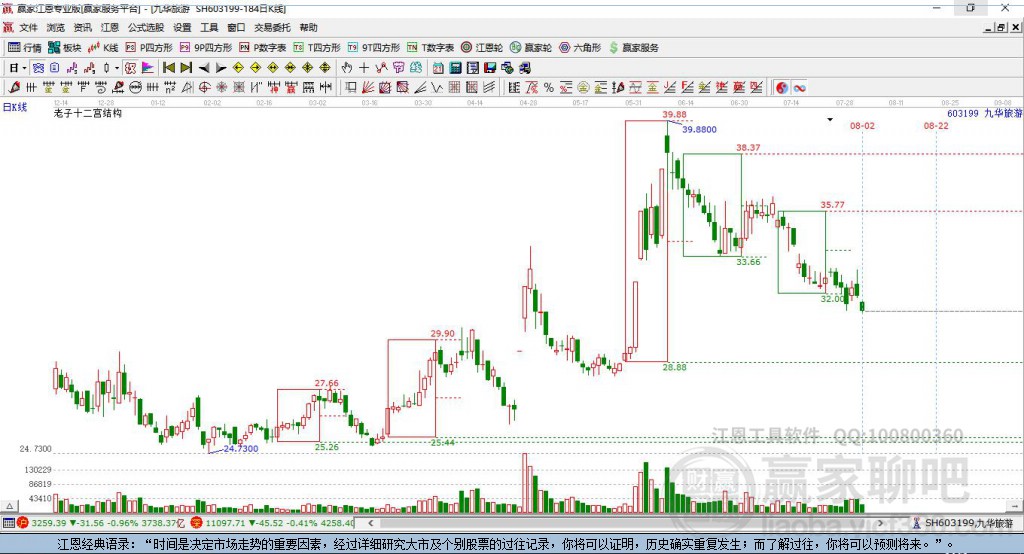This screenshot has height=554, width=1024.
Task: Step chart forward with black right arrow
Action: click(221, 68)
